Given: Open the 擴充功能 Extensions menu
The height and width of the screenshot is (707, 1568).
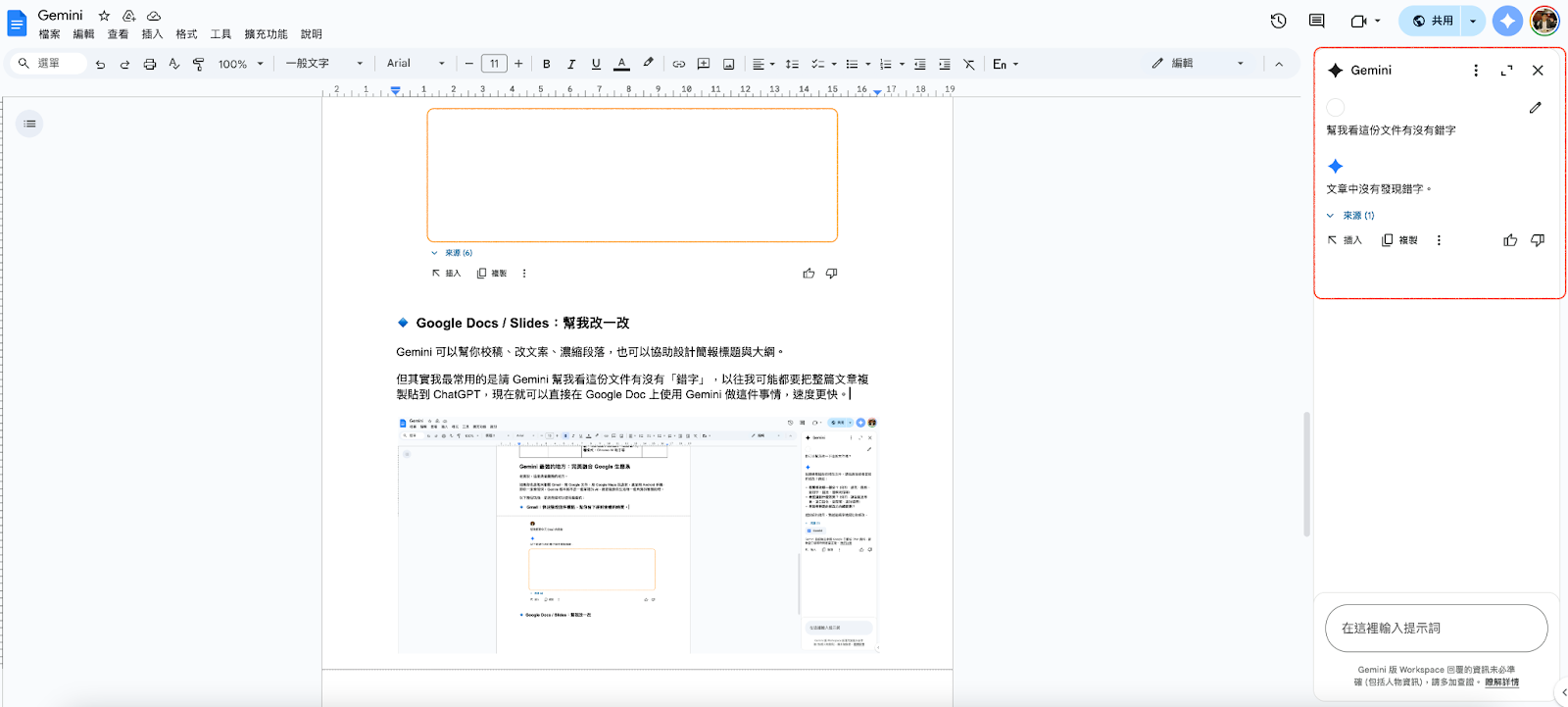Looking at the screenshot, I should (266, 34).
